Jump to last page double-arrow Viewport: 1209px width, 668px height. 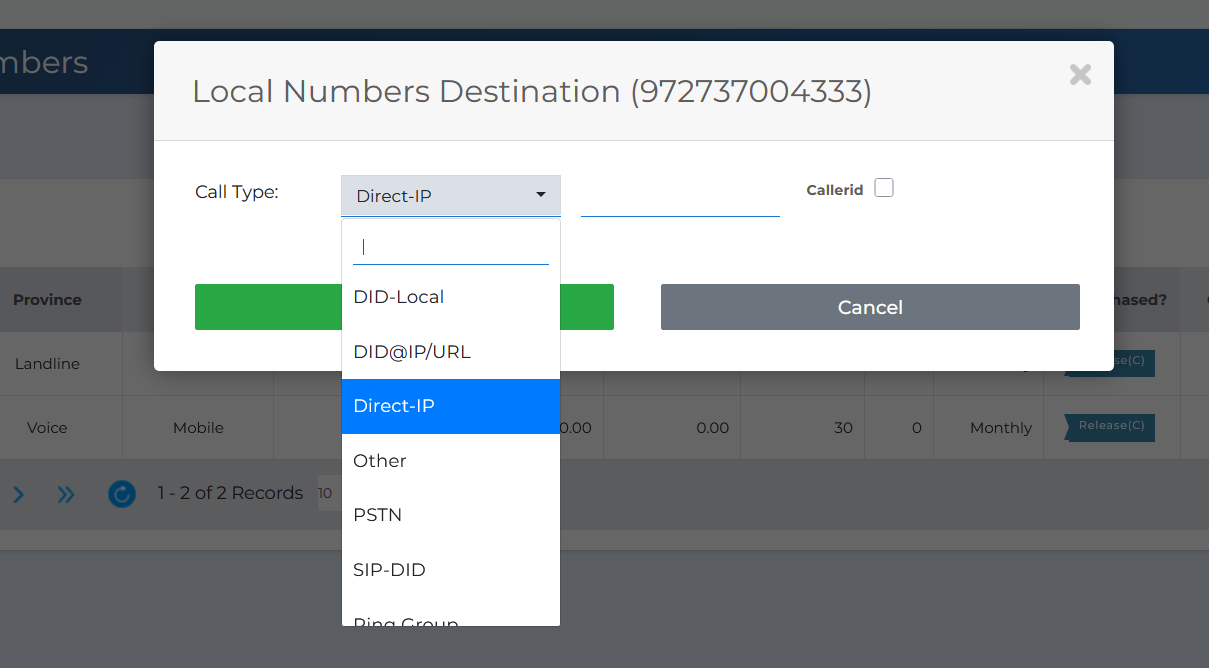coord(66,493)
